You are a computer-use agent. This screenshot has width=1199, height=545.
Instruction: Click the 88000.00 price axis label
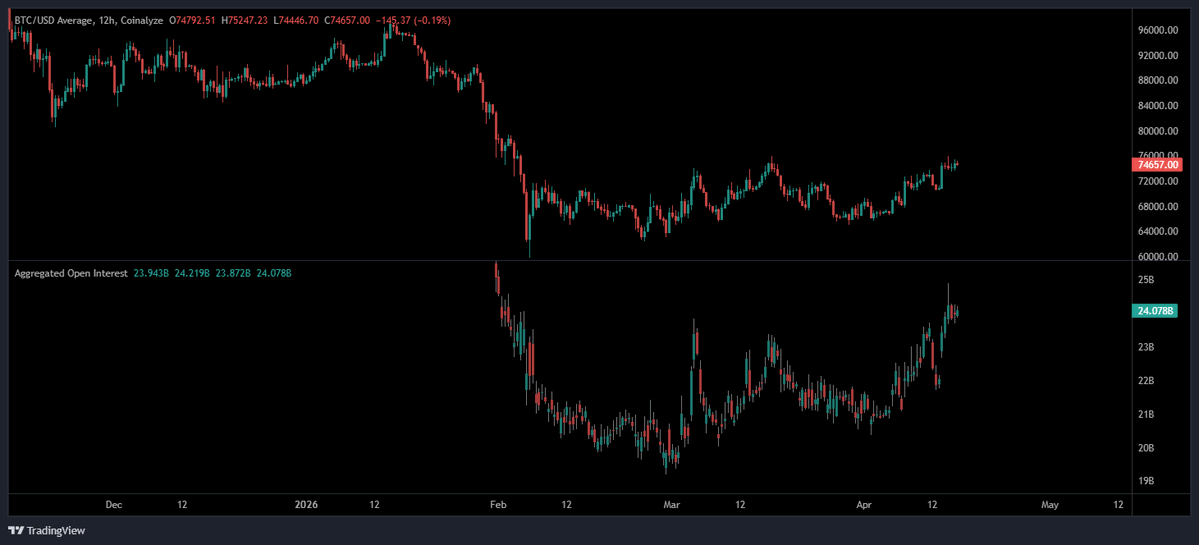(x=1156, y=81)
